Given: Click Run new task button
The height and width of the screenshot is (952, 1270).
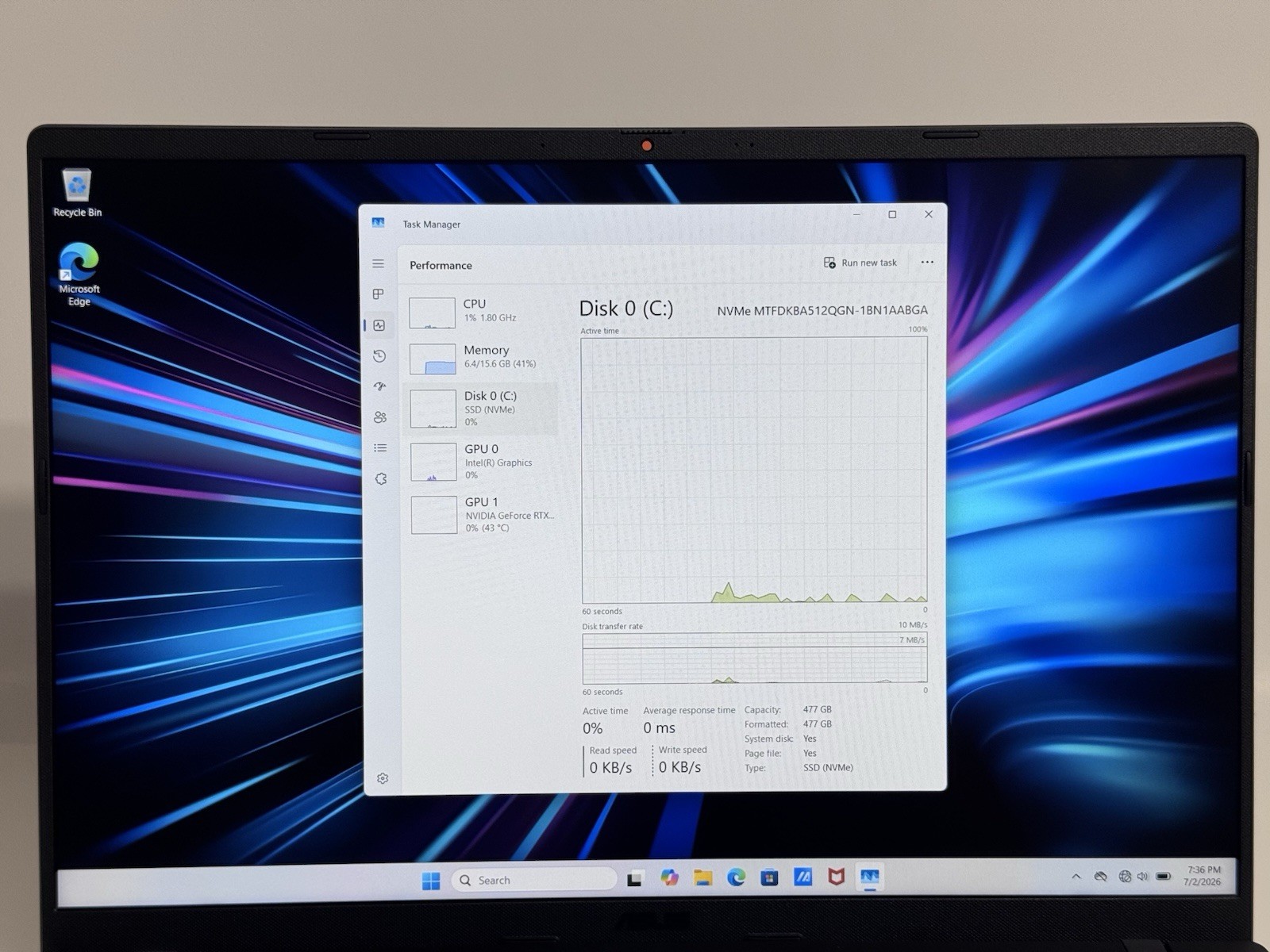Looking at the screenshot, I should click(x=860, y=263).
